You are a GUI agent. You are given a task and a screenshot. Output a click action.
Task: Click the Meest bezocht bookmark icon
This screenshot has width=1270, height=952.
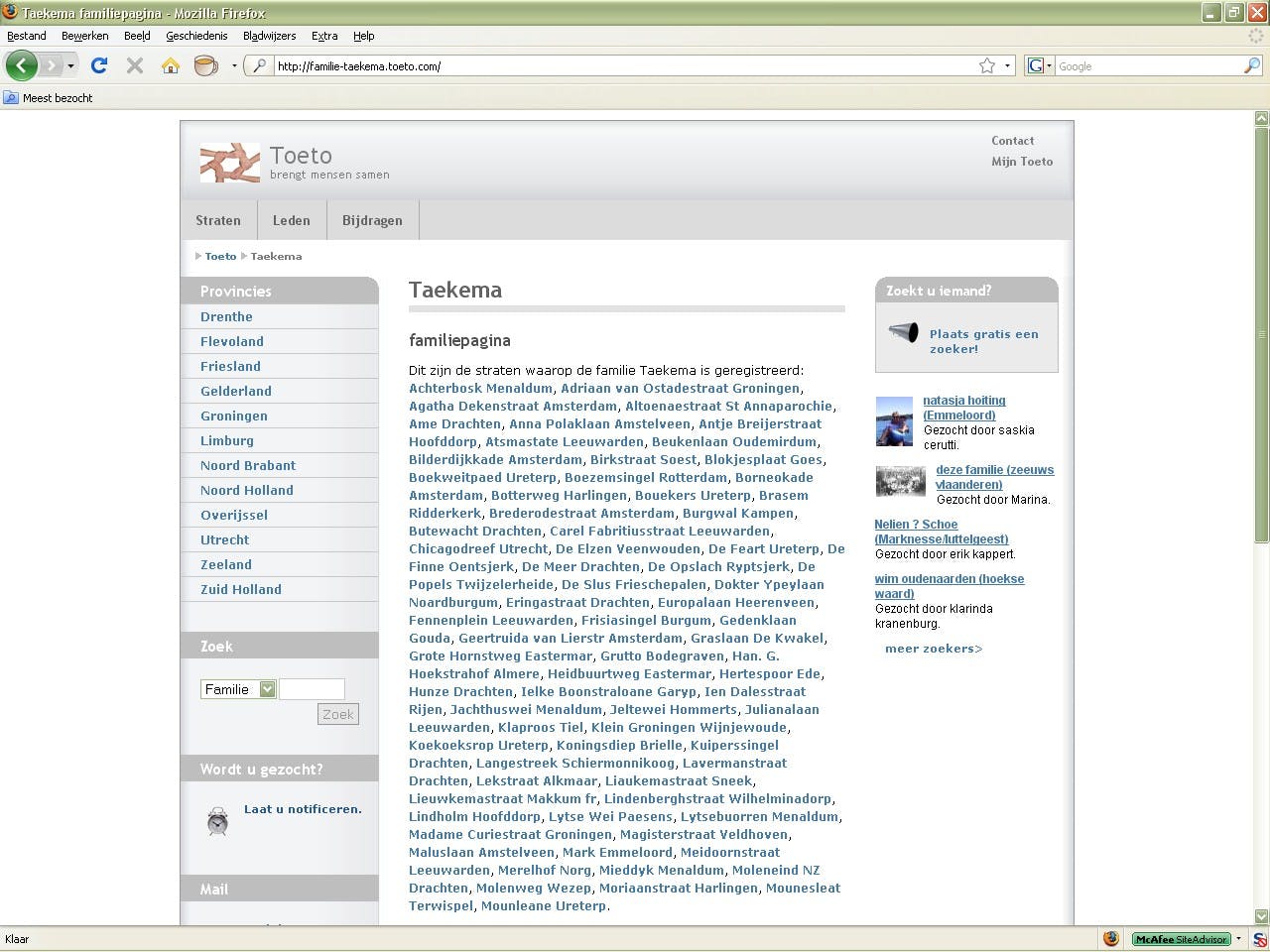[x=11, y=97]
